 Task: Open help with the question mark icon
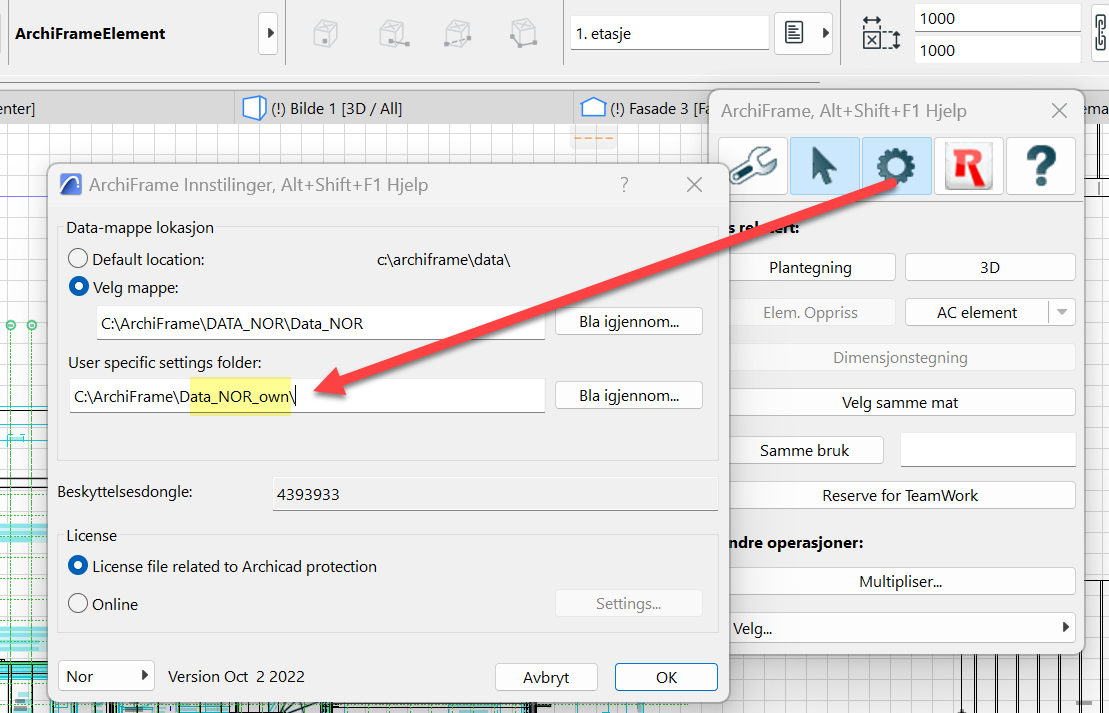[x=1040, y=166]
